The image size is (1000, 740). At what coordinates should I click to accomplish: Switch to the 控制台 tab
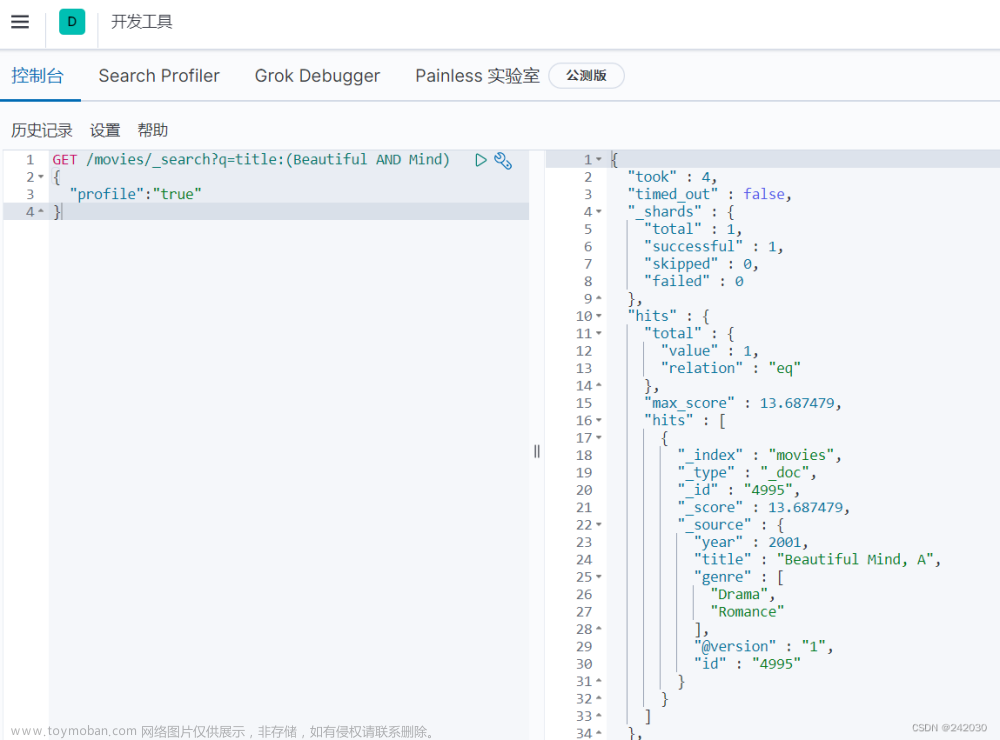(38, 76)
